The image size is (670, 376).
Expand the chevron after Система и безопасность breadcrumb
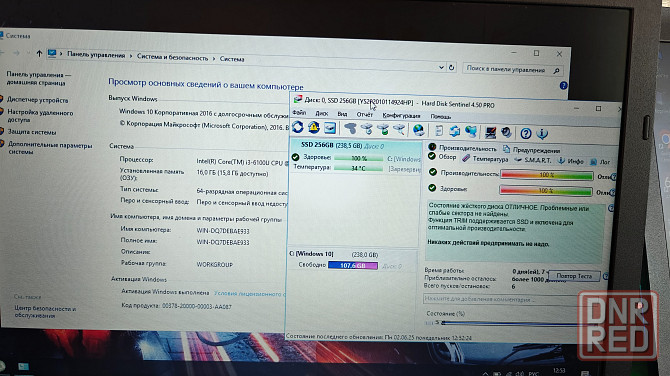pyautogui.click(x=214, y=59)
